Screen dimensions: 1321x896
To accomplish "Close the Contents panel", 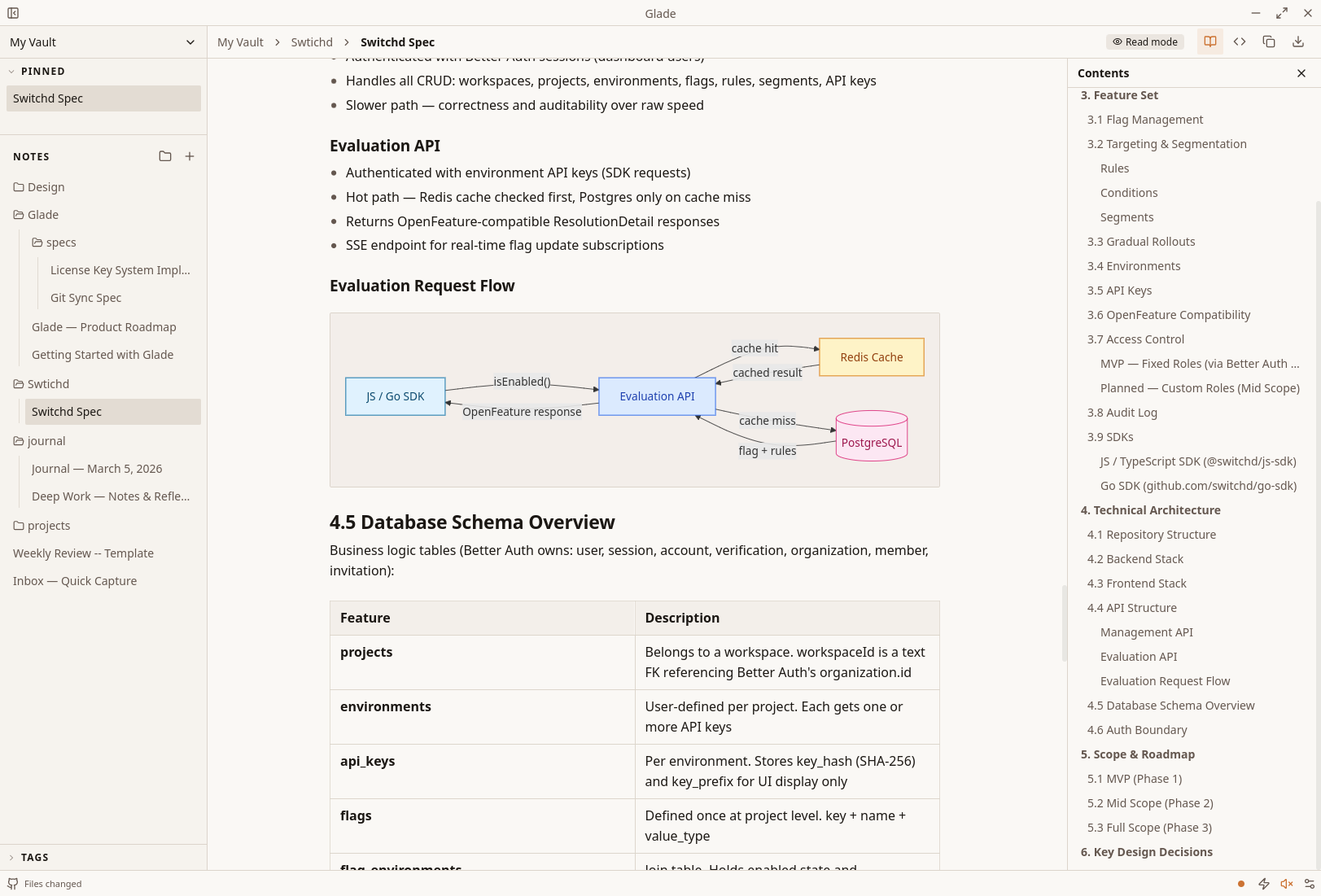I will [1301, 73].
